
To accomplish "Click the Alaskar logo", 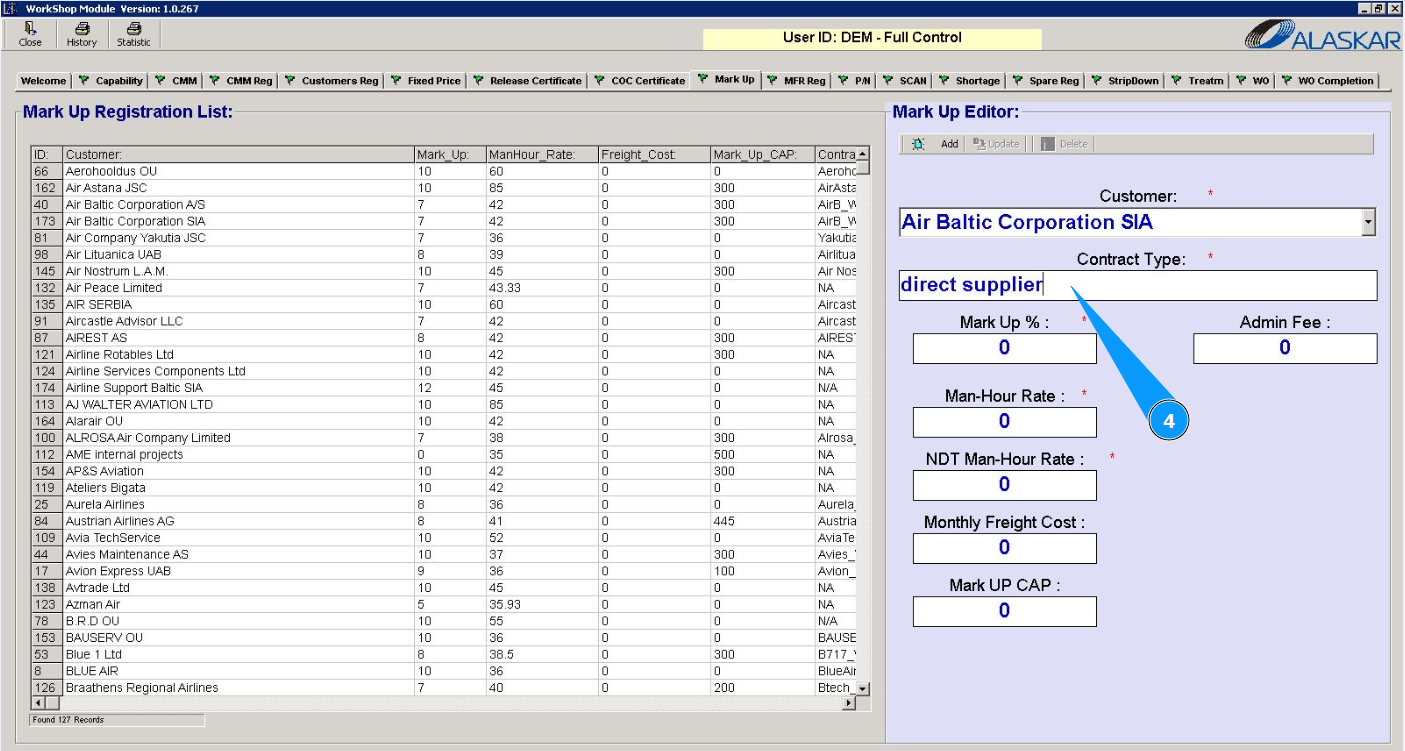I will click(x=1322, y=36).
